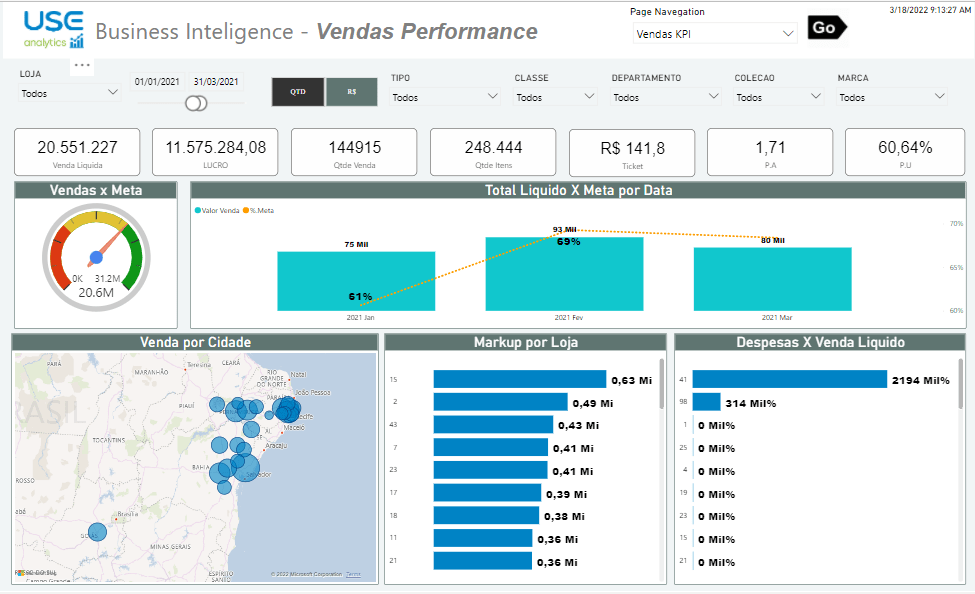The height and width of the screenshot is (594, 975).
Task: Click the Microsoft Bing logo on map
Action: [x=36, y=573]
